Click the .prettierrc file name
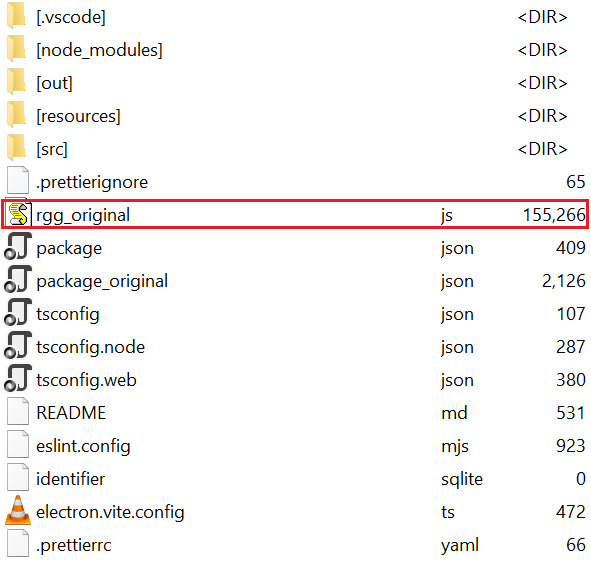Image resolution: width=591 pixels, height=567 pixels. [74, 545]
